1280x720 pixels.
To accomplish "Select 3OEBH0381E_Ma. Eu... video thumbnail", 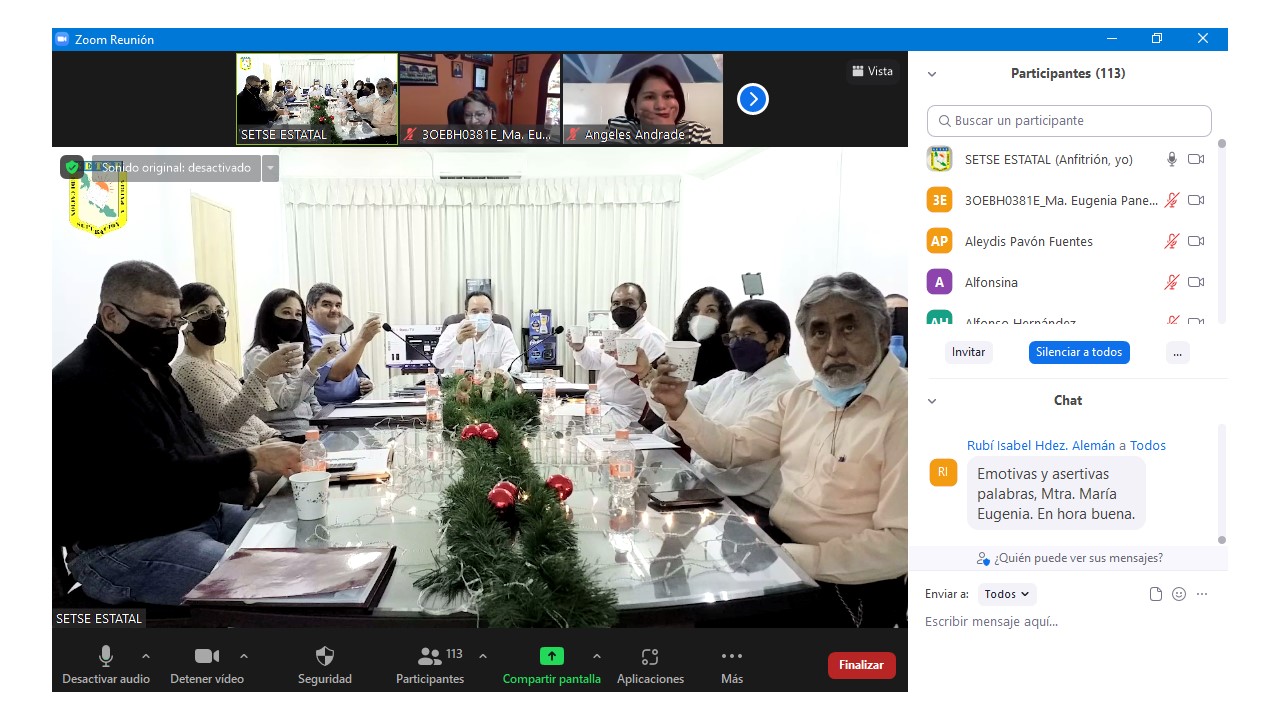I will pyautogui.click(x=480, y=99).
